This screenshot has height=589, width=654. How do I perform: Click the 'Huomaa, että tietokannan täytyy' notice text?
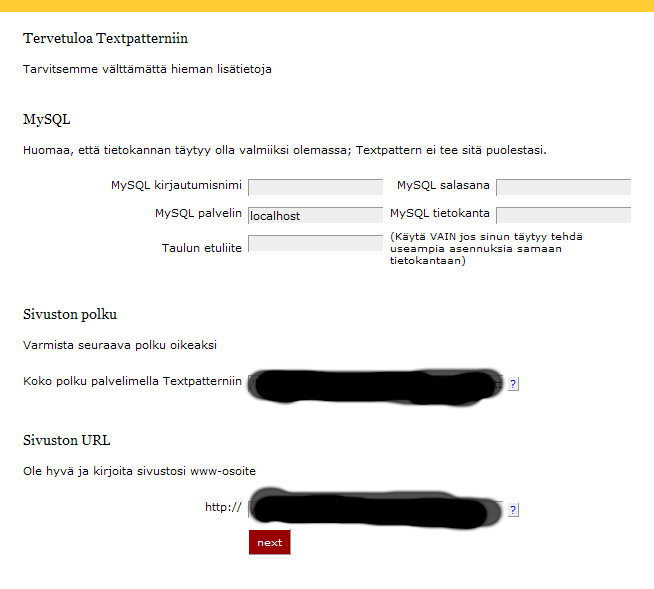(284, 150)
